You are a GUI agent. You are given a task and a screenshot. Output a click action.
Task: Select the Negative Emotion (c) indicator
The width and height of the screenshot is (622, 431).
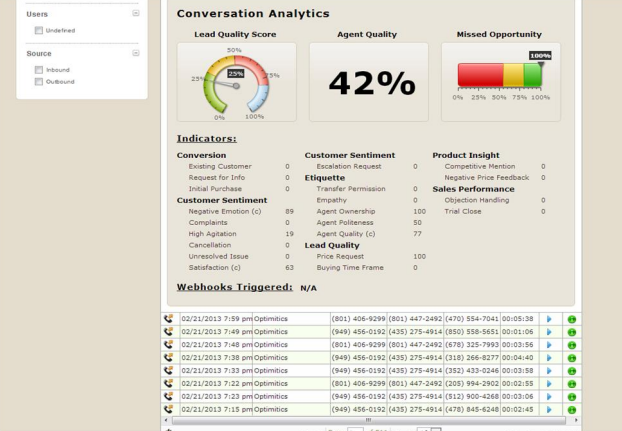(225, 212)
